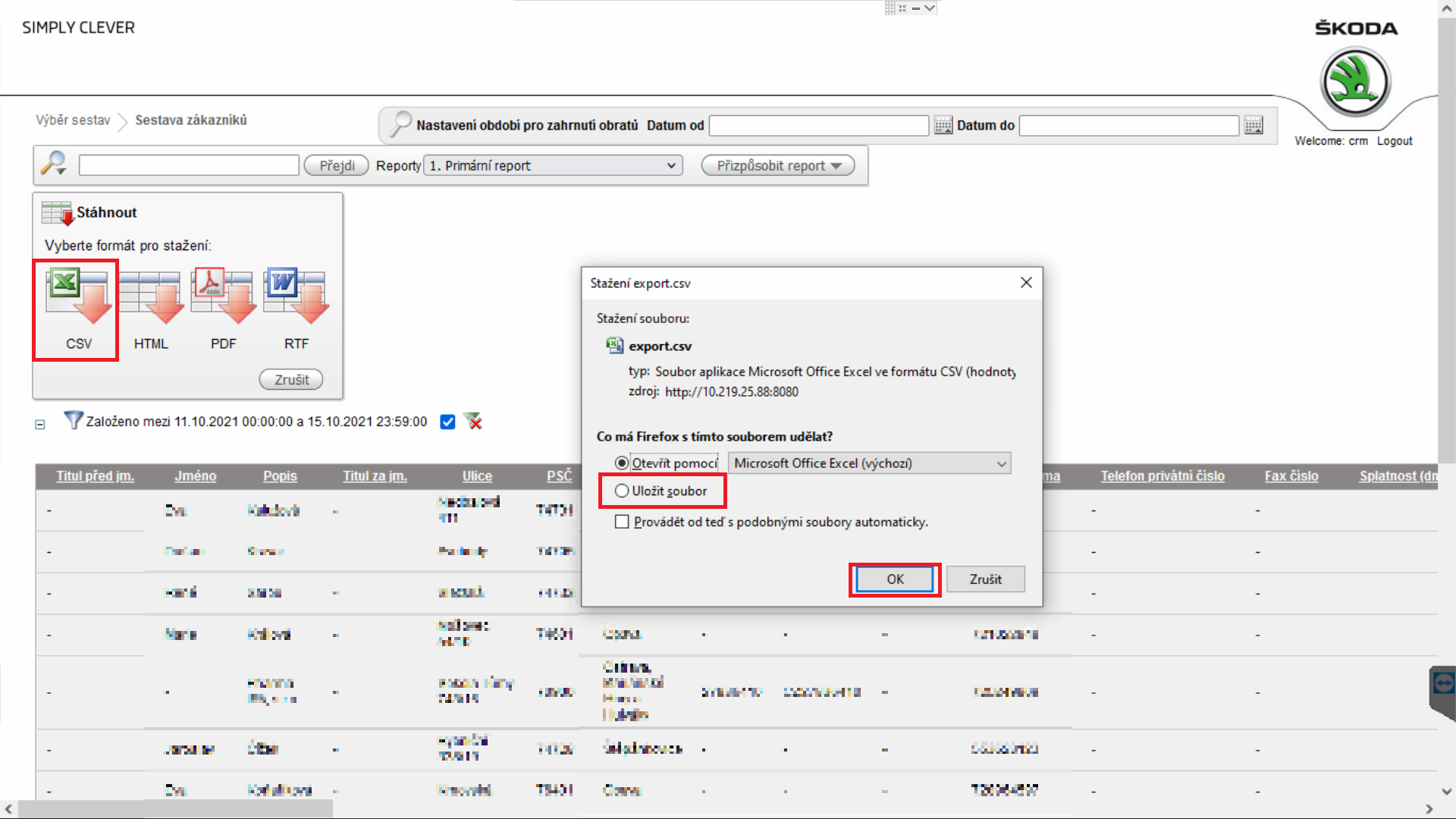1456x819 pixels.
Task: Expand the Microsoft Office Excel application dropdown
Action: coord(869,463)
